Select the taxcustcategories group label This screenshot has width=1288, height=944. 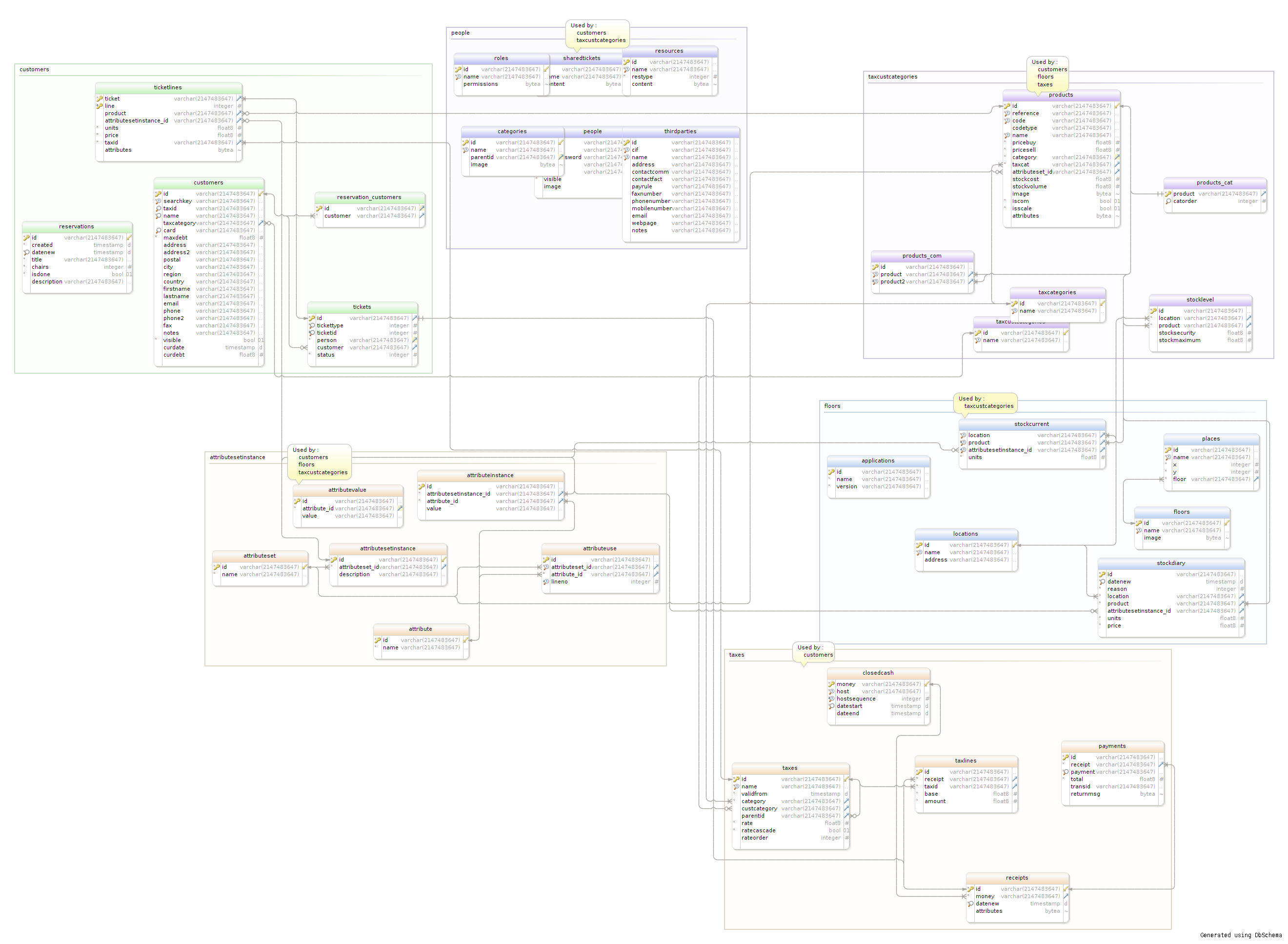(892, 77)
